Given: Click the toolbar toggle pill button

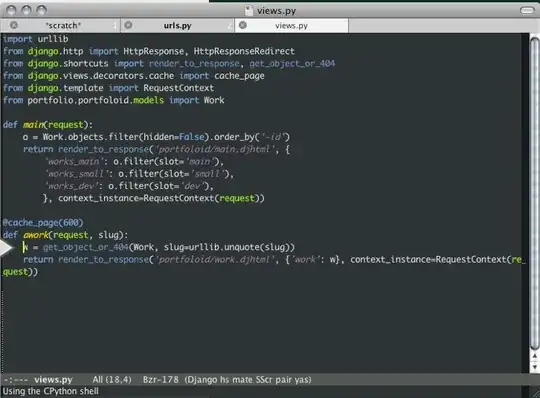Looking at the screenshot, I should 527,10.
